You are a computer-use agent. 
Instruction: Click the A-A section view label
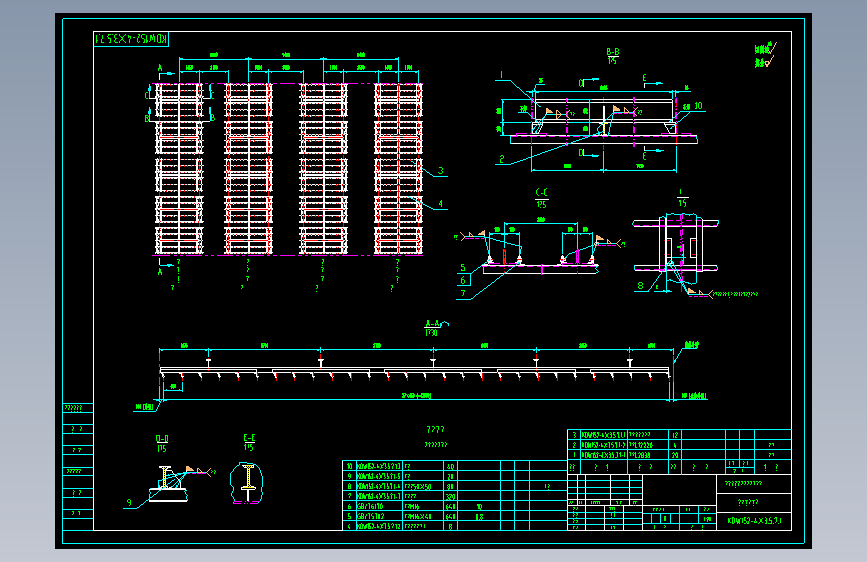pos(432,324)
